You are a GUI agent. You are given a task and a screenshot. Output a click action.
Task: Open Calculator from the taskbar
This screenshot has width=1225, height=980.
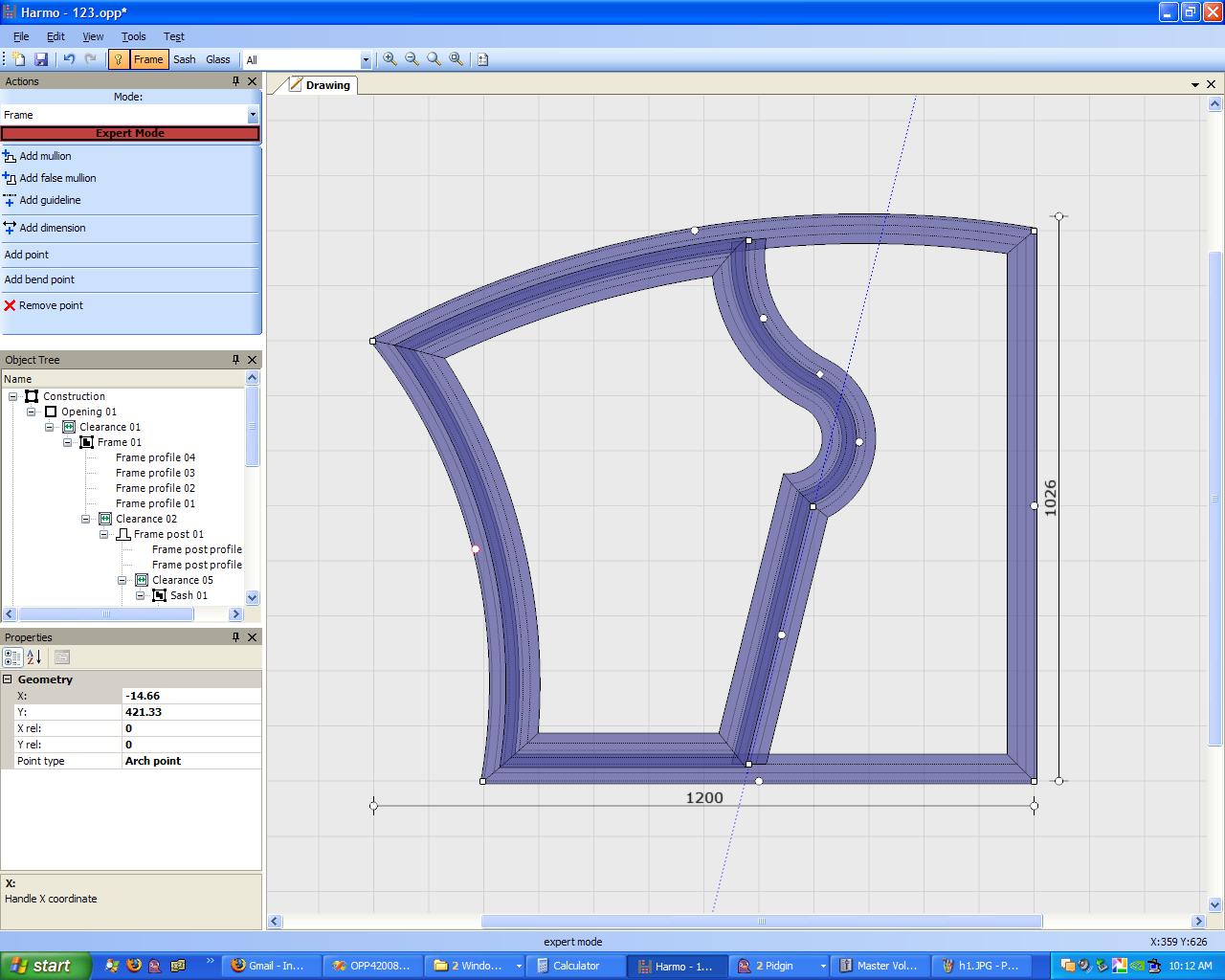pyautogui.click(x=575, y=966)
